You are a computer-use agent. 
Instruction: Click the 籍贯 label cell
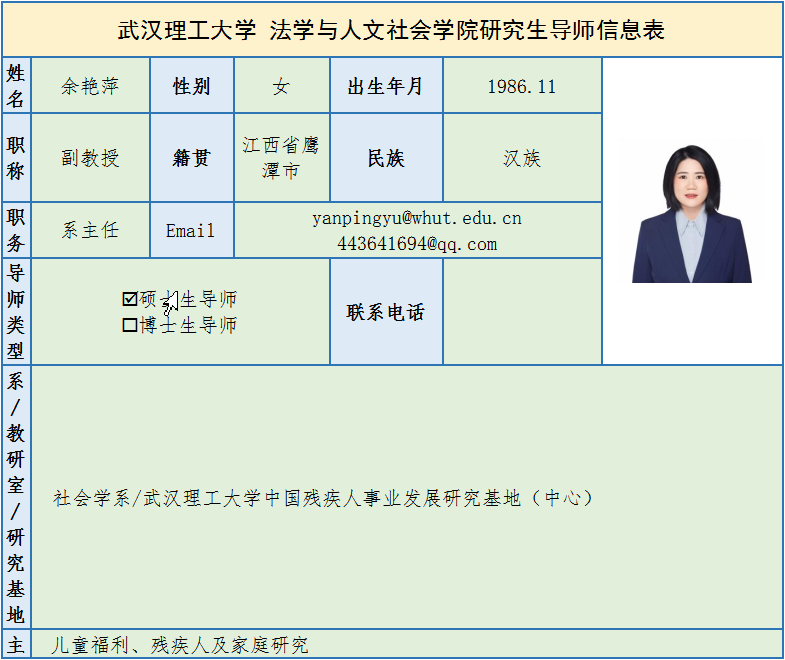(x=191, y=158)
